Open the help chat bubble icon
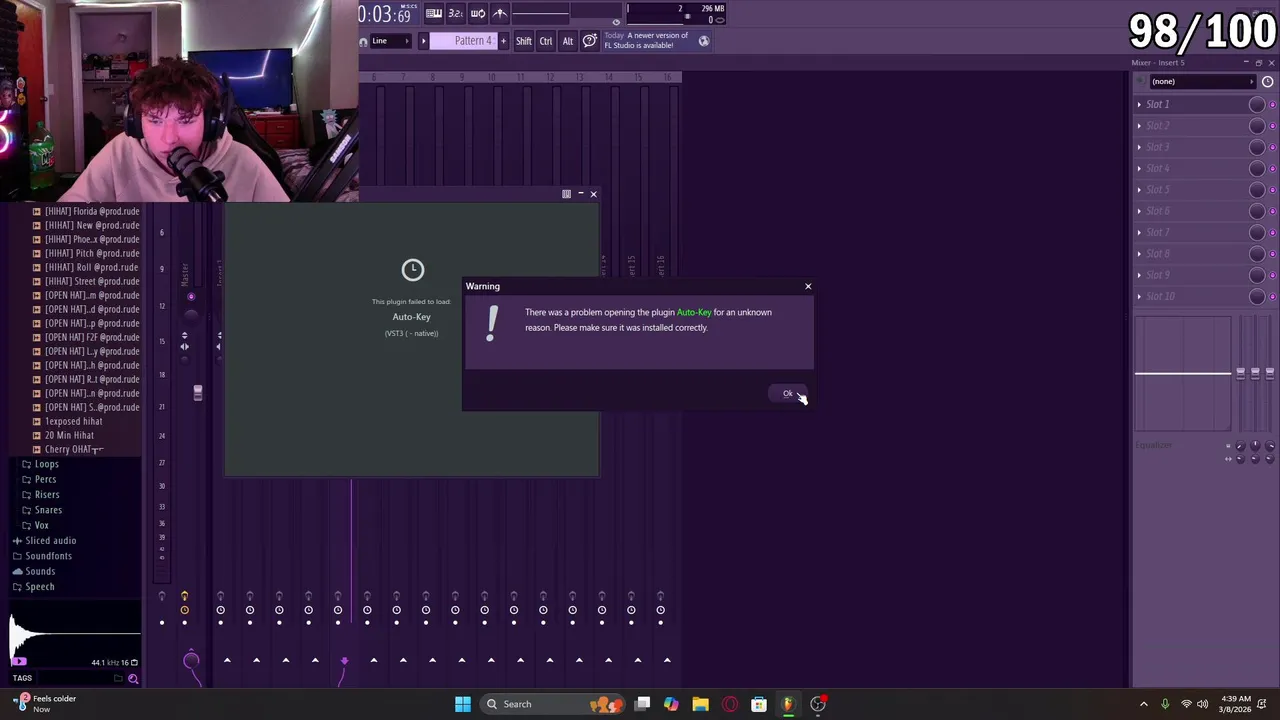 click(x=590, y=40)
